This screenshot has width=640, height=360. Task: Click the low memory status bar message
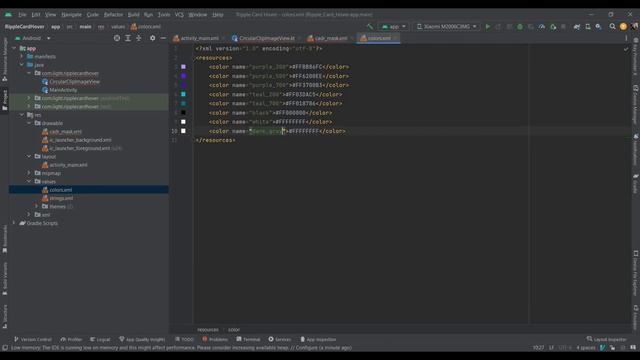pyautogui.click(x=181, y=348)
